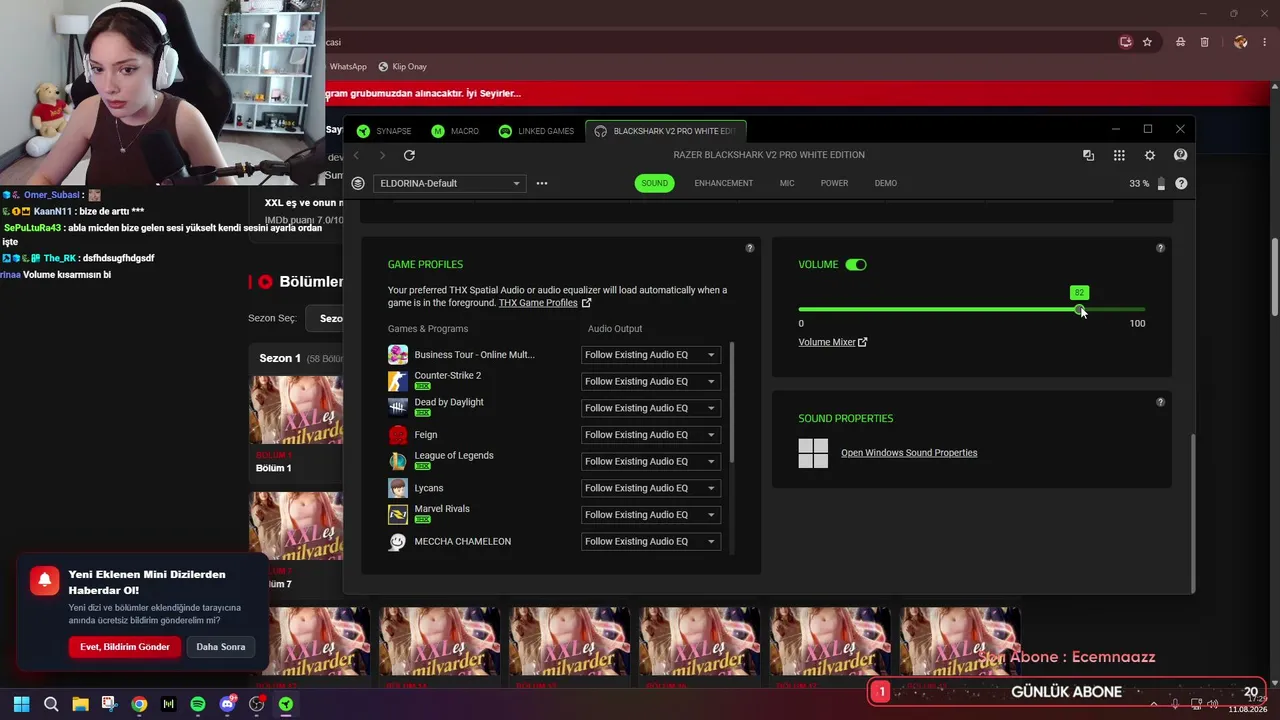Open the Razer modules grid icon
The height and width of the screenshot is (720, 1280).
(x=1119, y=155)
